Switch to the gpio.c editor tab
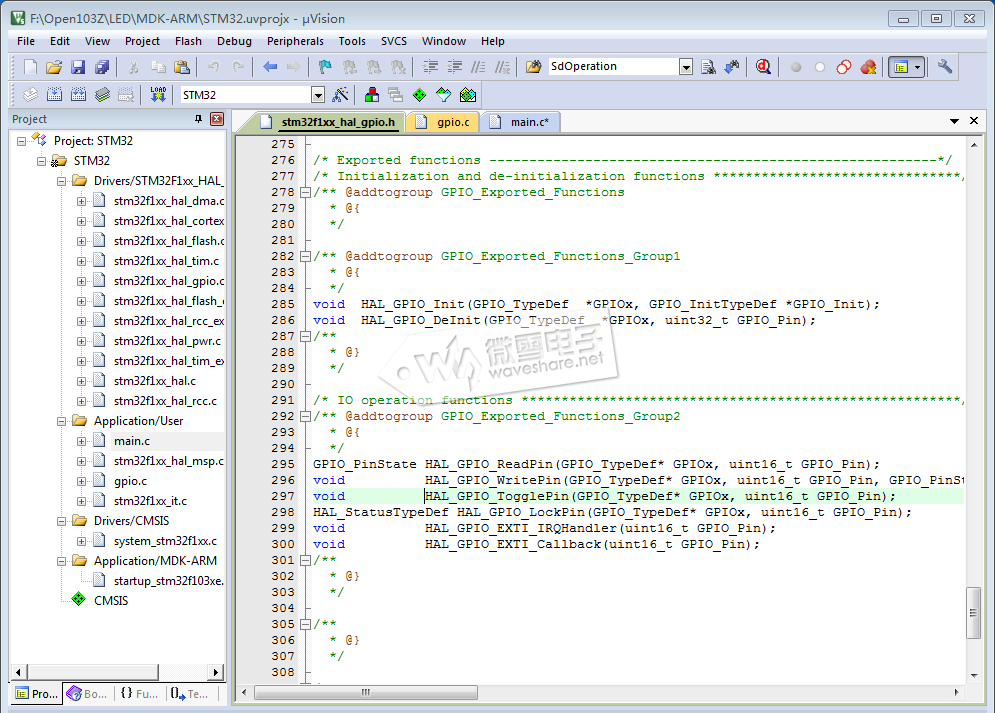Viewport: 995px width, 713px height. [x=444, y=122]
